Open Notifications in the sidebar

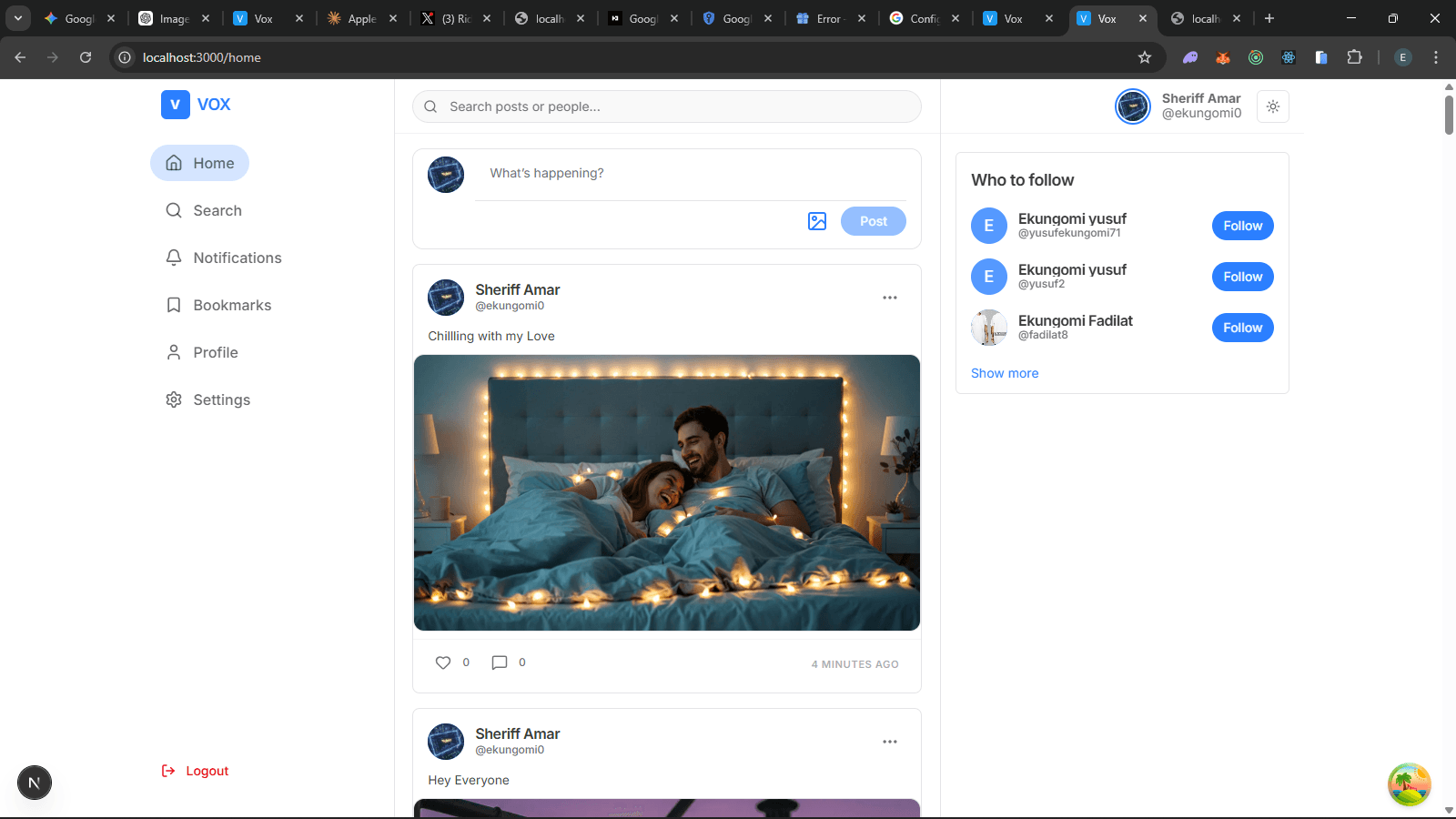pyautogui.click(x=223, y=258)
